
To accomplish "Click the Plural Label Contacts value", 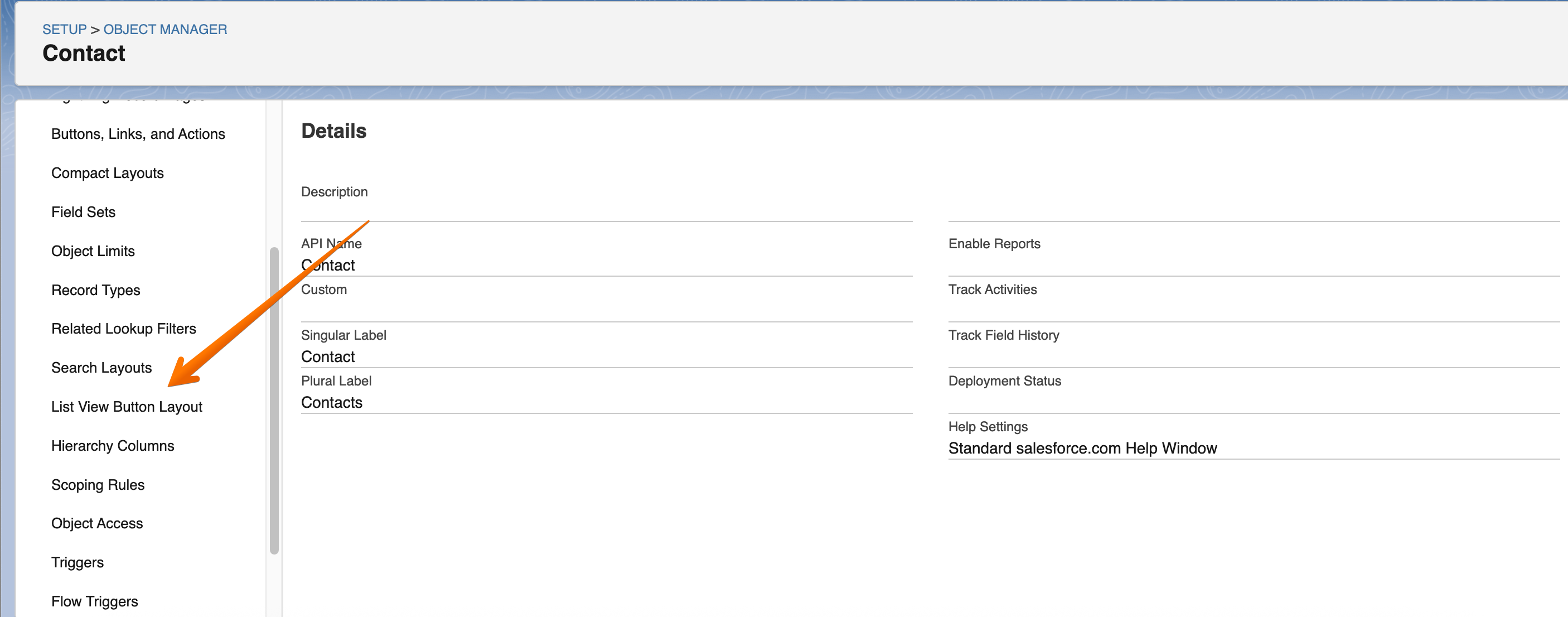I will [332, 403].
